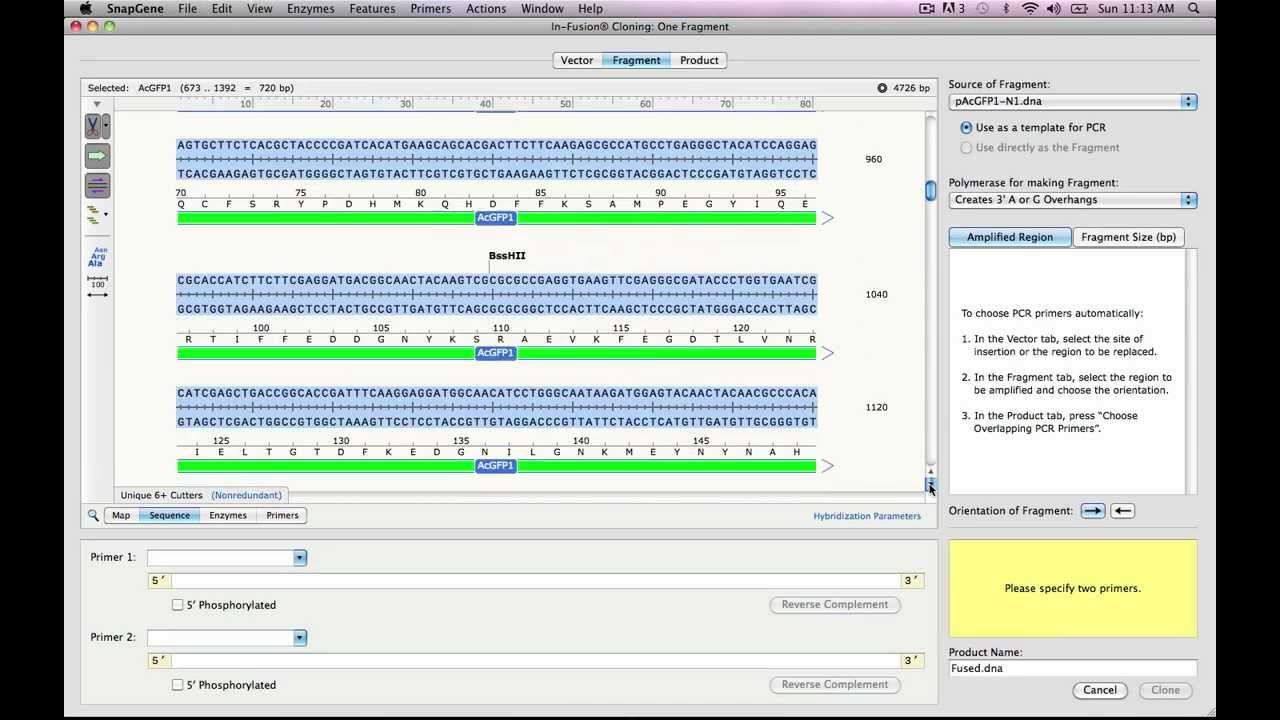Viewport: 1280px width, 720px height.
Task: Click the Wi-Fi status icon
Action: (1030, 8)
